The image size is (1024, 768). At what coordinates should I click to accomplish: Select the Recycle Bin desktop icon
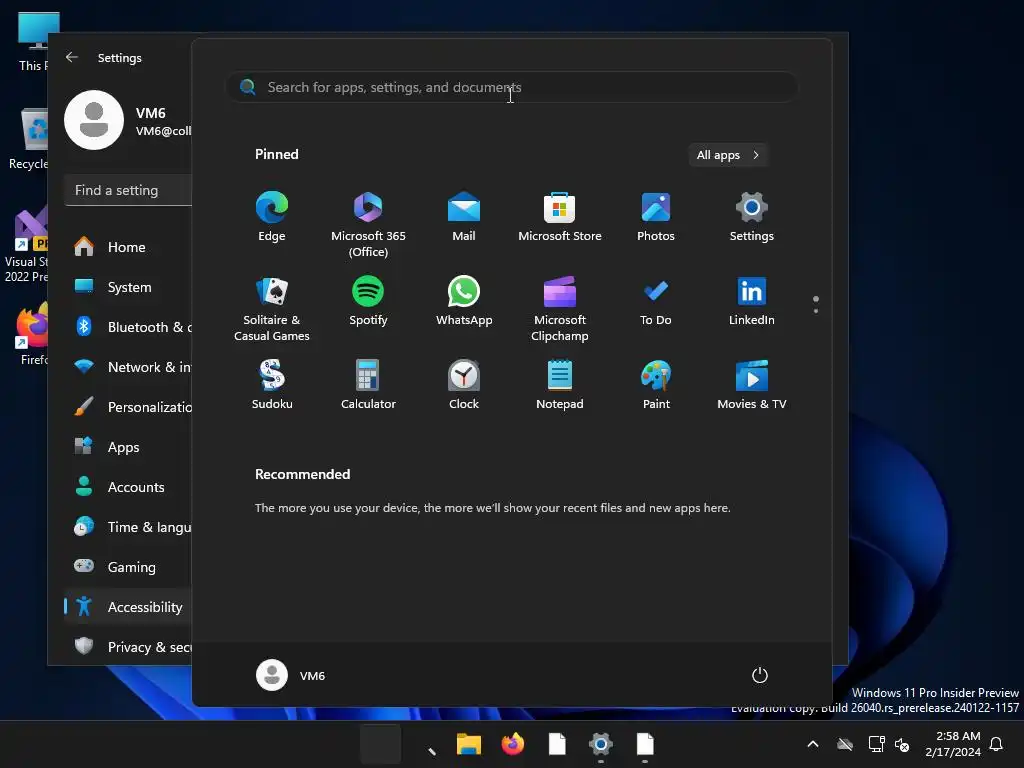pyautogui.click(x=27, y=139)
